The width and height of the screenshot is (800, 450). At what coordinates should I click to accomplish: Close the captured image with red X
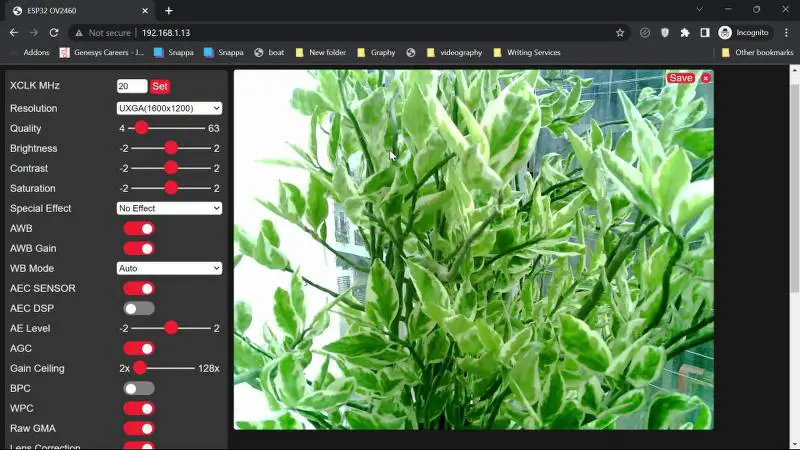(x=706, y=78)
